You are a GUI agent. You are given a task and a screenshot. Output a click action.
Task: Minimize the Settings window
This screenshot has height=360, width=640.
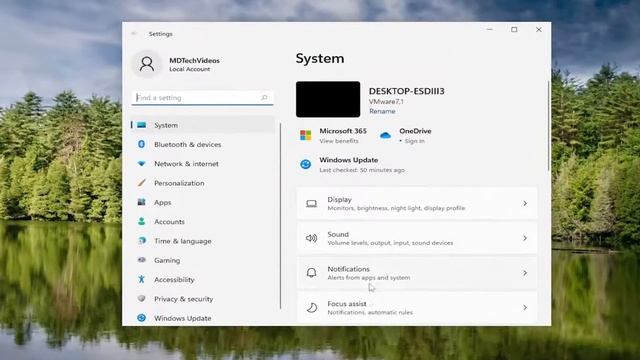point(489,30)
